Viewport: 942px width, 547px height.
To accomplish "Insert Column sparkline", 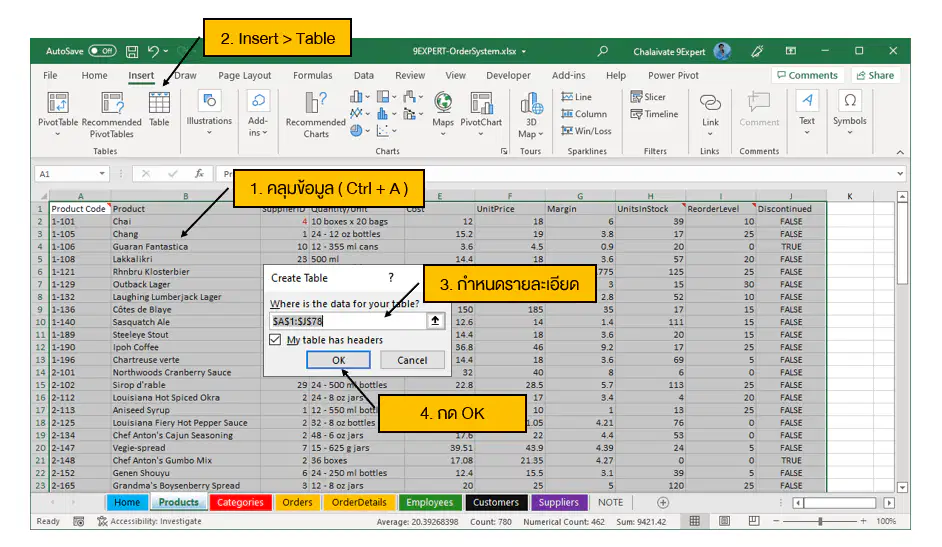I will coord(584,113).
